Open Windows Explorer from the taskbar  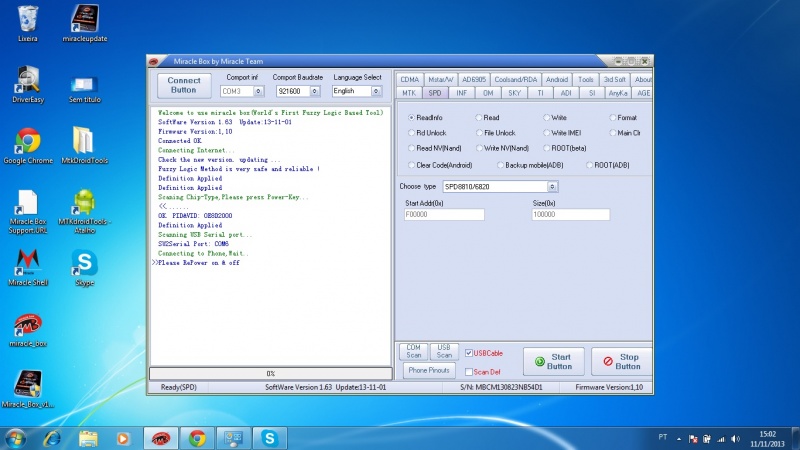(88, 438)
